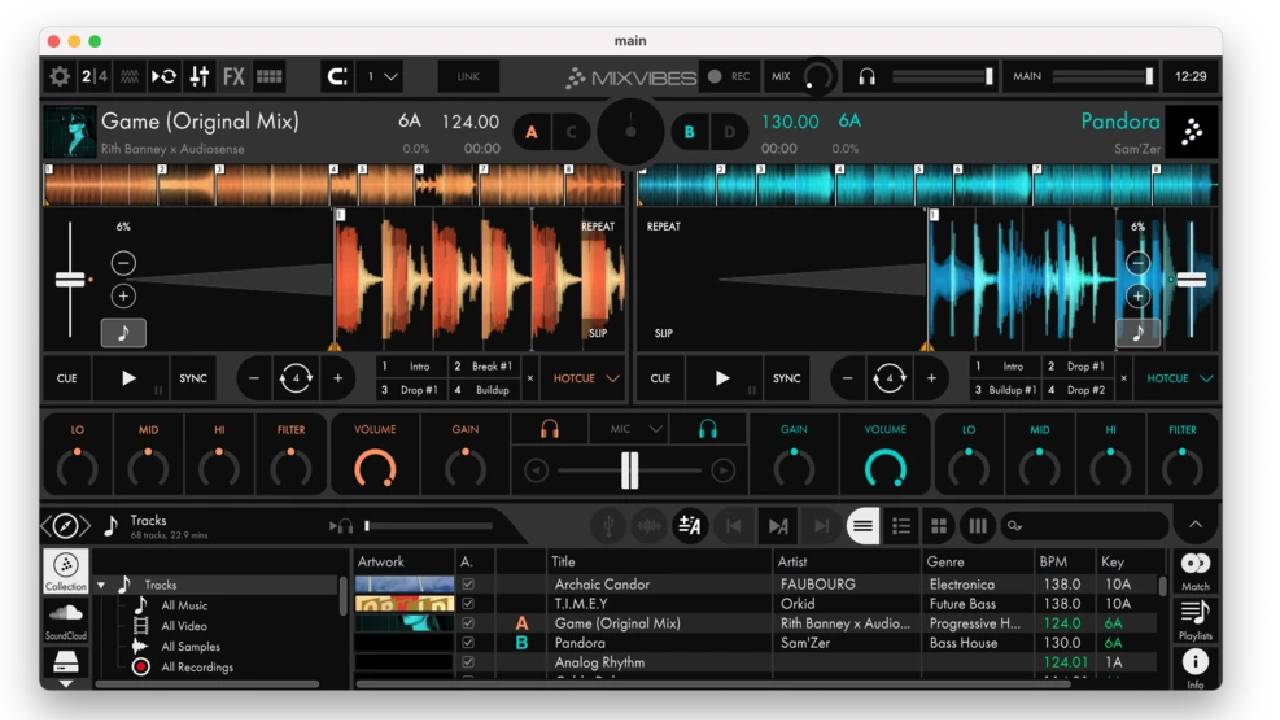Viewport: 1280px width, 720px height.
Task: Open HOTCUE mode dropdown on deck B
Action: (1180, 378)
